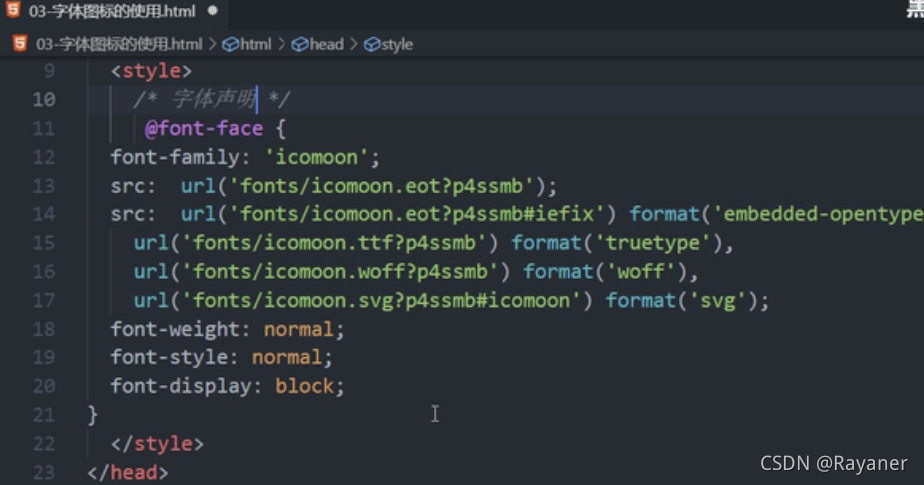Viewport: 924px width, 485px height.
Task: Click 'fonts/icomoon.woff?p4ssmb' url string
Action: [x=340, y=272]
